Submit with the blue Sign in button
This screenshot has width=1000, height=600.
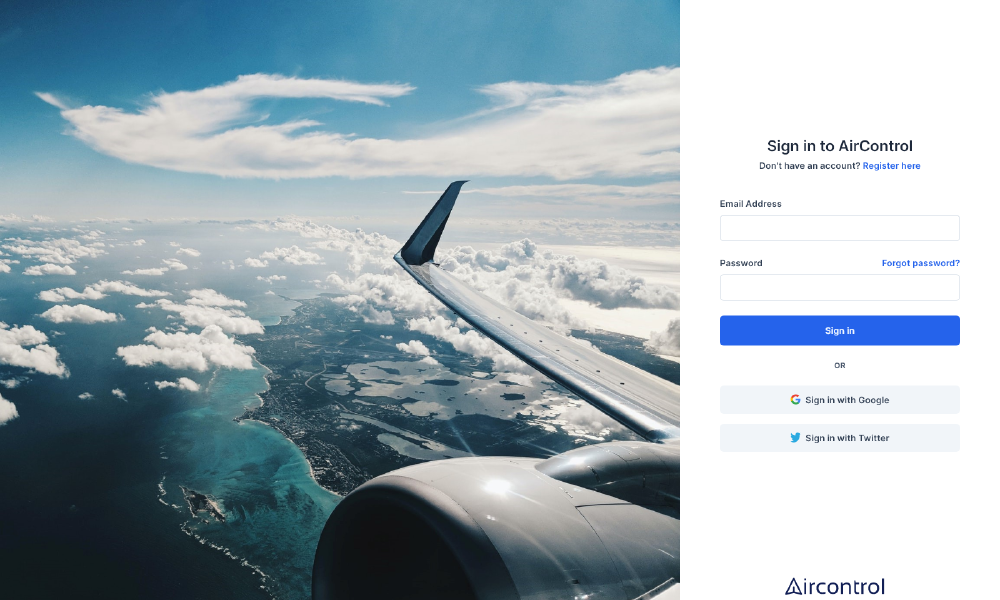click(x=840, y=330)
